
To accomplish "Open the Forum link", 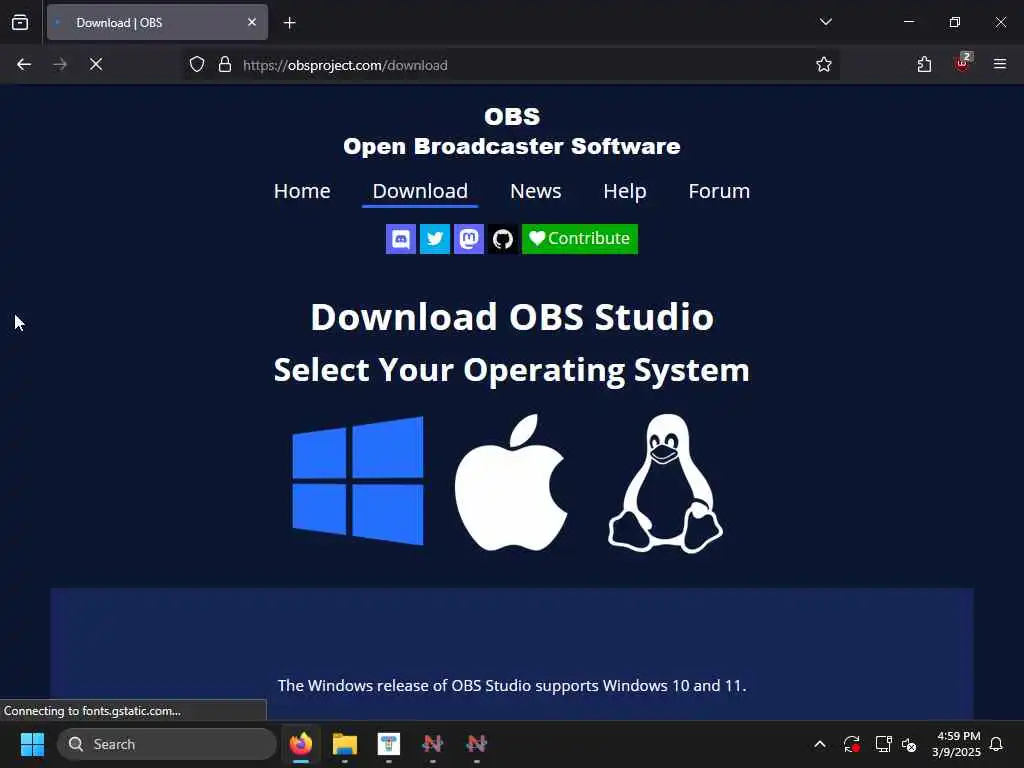I will tap(719, 191).
